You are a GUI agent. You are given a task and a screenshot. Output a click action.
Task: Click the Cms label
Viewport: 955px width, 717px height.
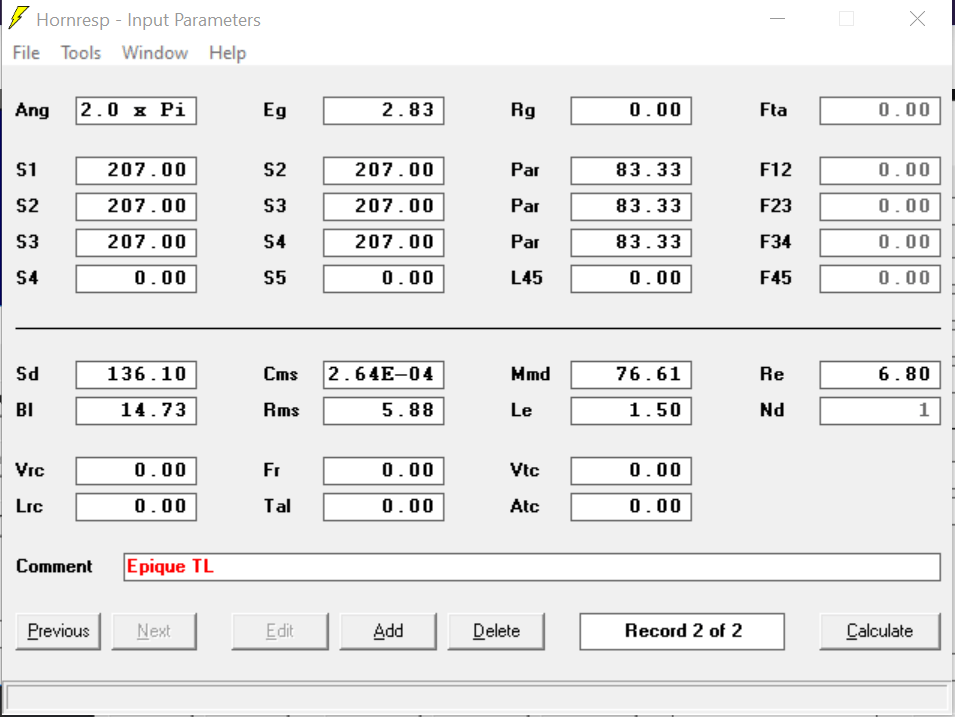(281, 374)
